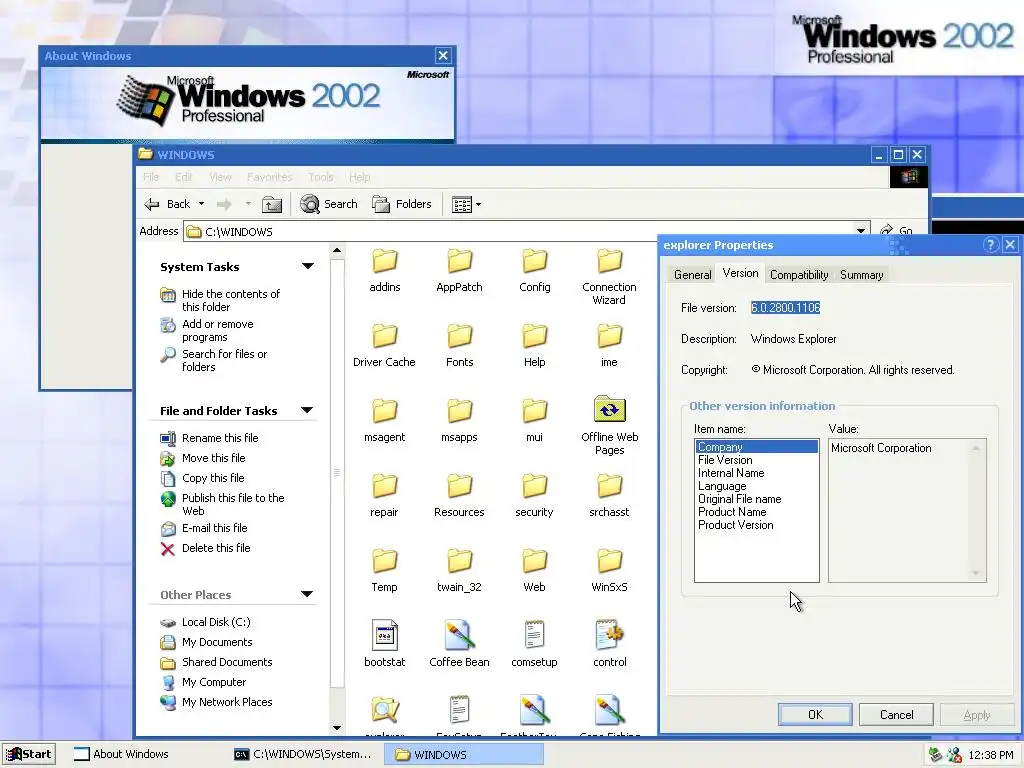Open the Favorites menu

coord(269,177)
